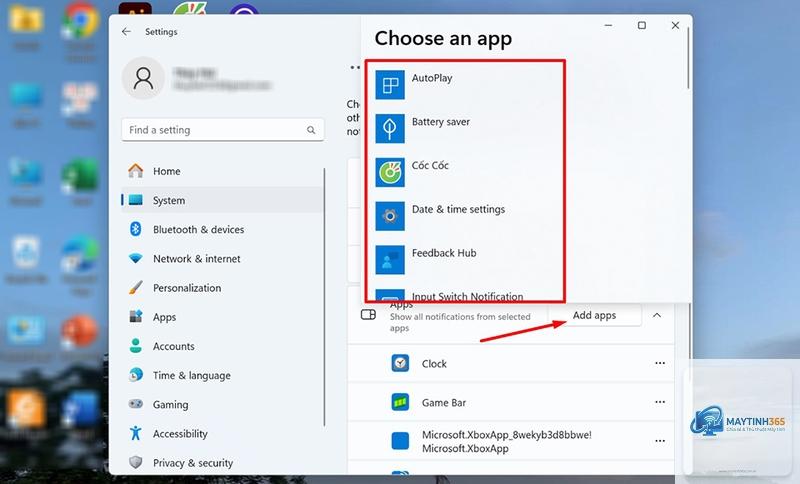Click the search magnifier in Find a setting

[311, 130]
